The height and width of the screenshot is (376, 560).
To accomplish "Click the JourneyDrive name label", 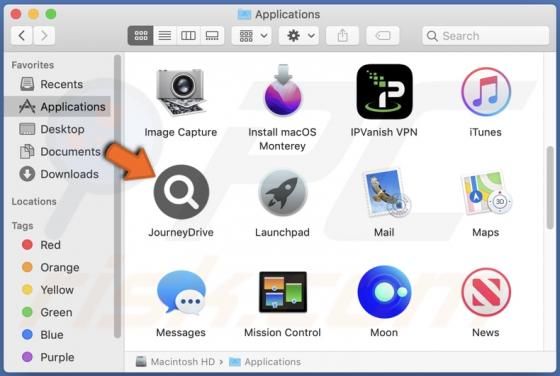I will 181,232.
